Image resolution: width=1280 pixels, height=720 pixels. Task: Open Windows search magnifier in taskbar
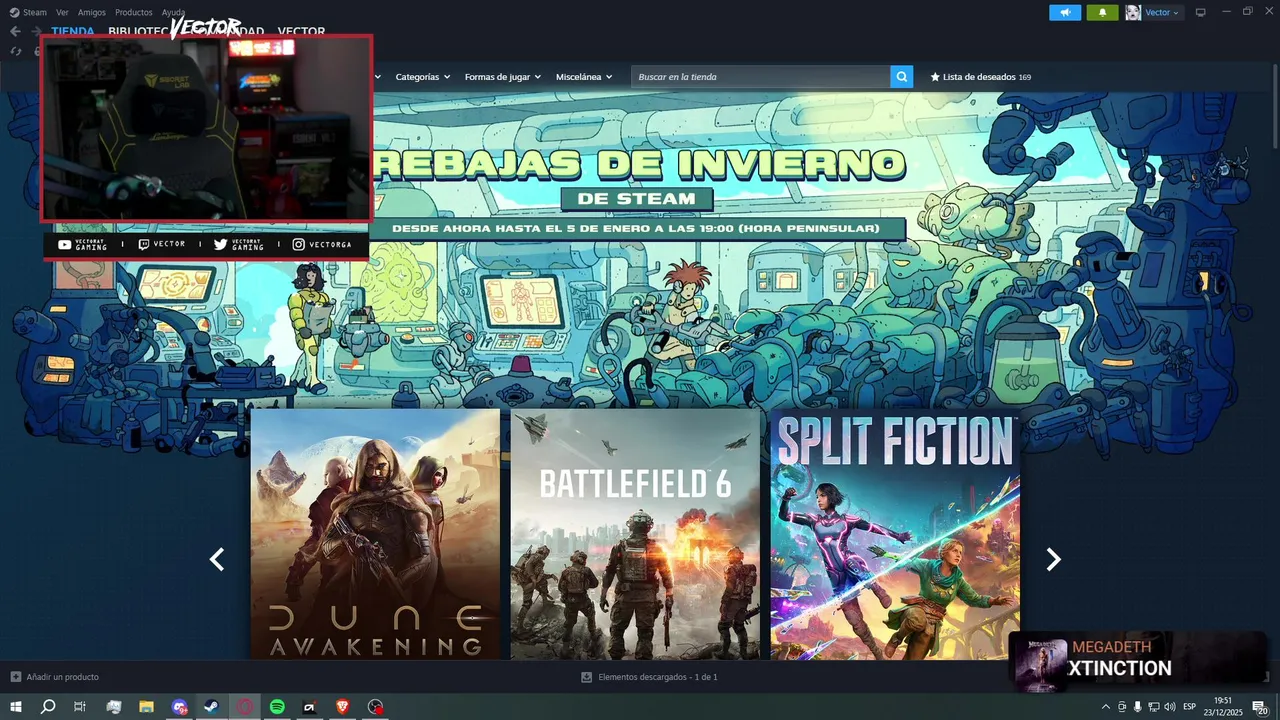point(48,707)
